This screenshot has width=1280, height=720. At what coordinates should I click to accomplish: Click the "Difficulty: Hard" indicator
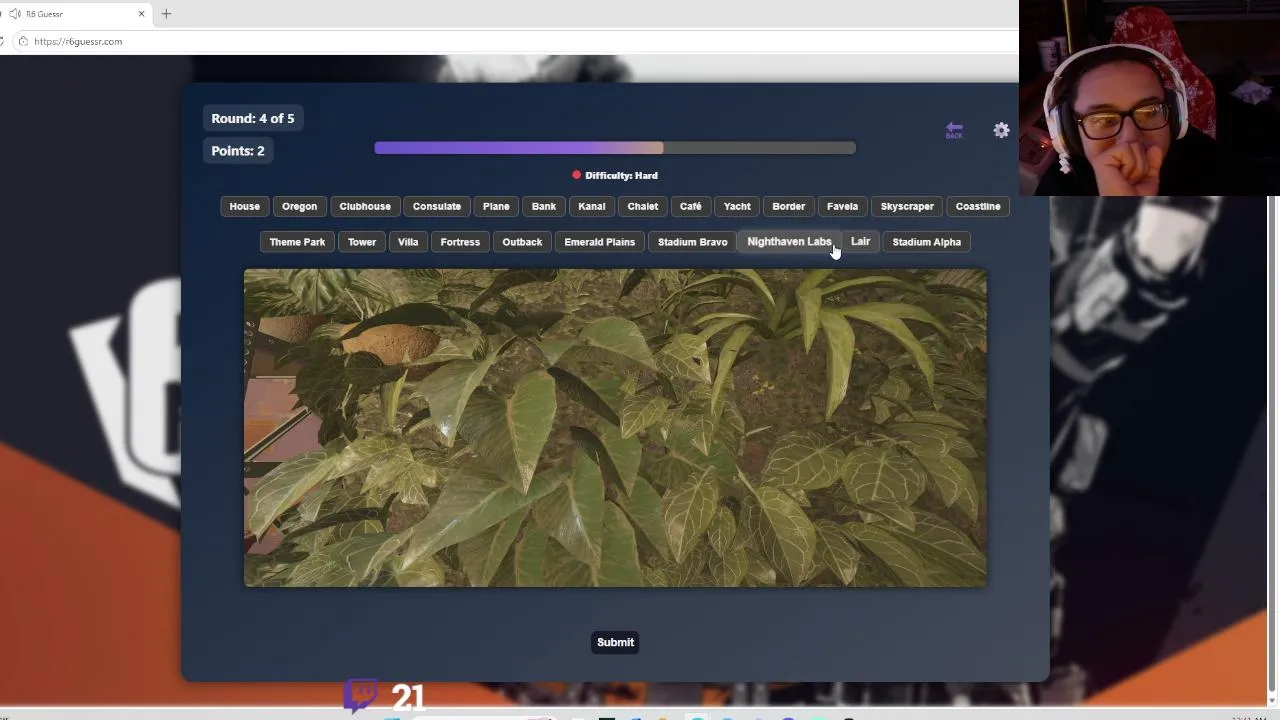(x=615, y=175)
